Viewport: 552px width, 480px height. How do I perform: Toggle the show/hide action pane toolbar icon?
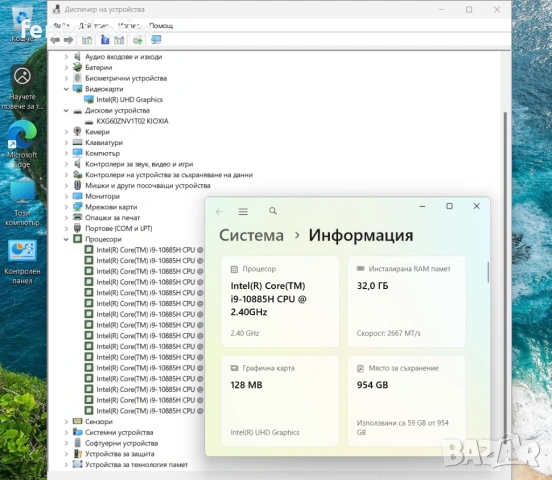pos(119,40)
